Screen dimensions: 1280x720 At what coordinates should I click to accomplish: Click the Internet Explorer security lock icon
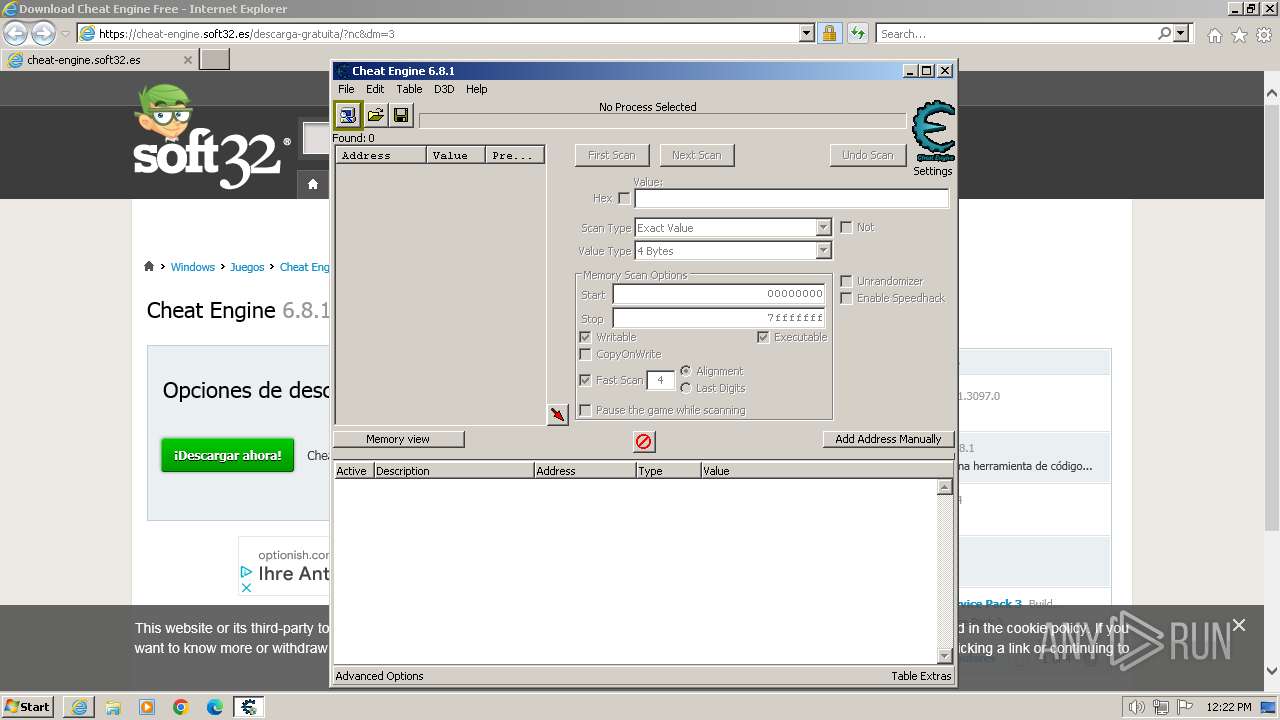coord(829,34)
